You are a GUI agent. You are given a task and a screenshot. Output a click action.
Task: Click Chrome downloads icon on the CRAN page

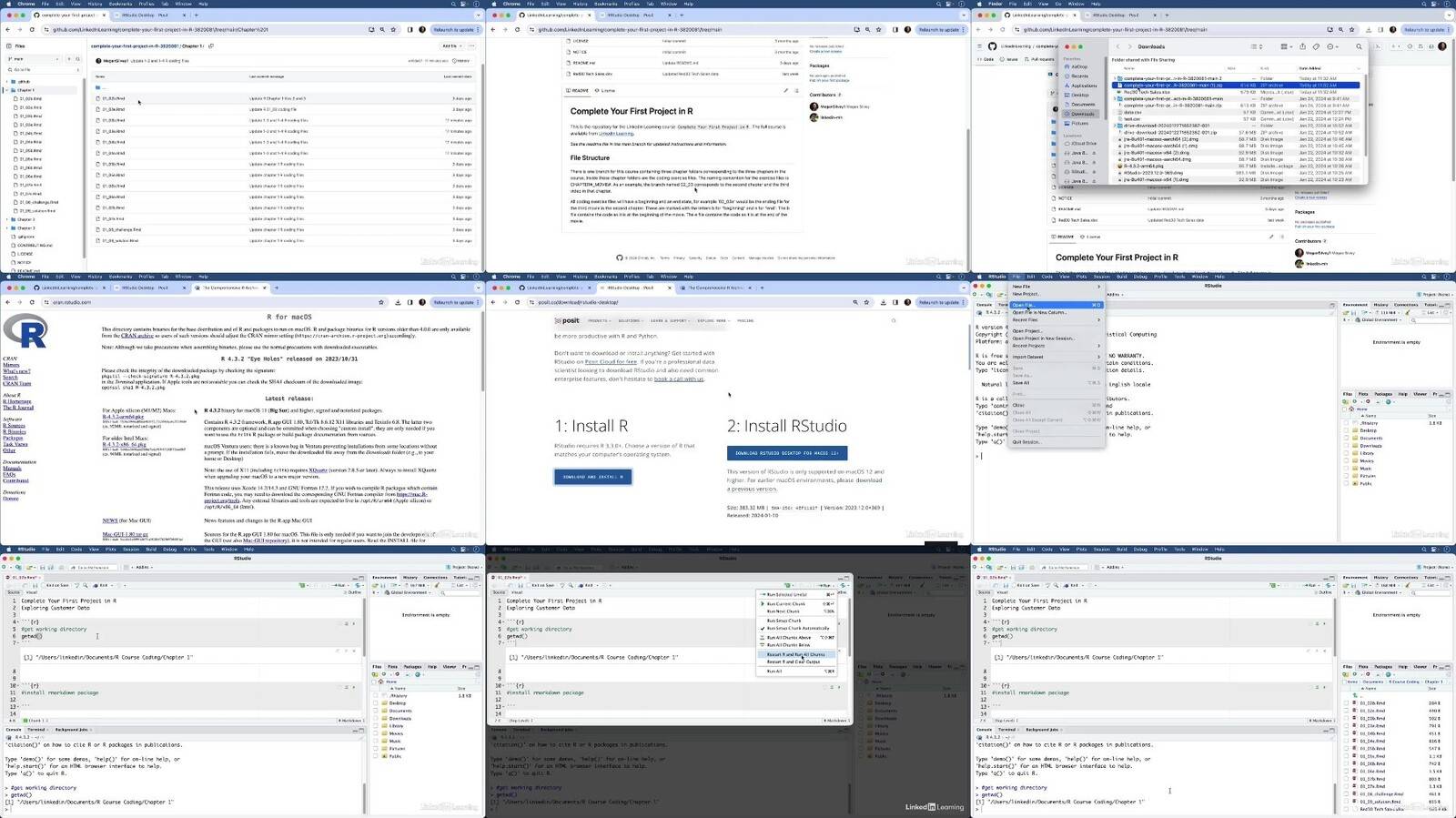(x=398, y=302)
